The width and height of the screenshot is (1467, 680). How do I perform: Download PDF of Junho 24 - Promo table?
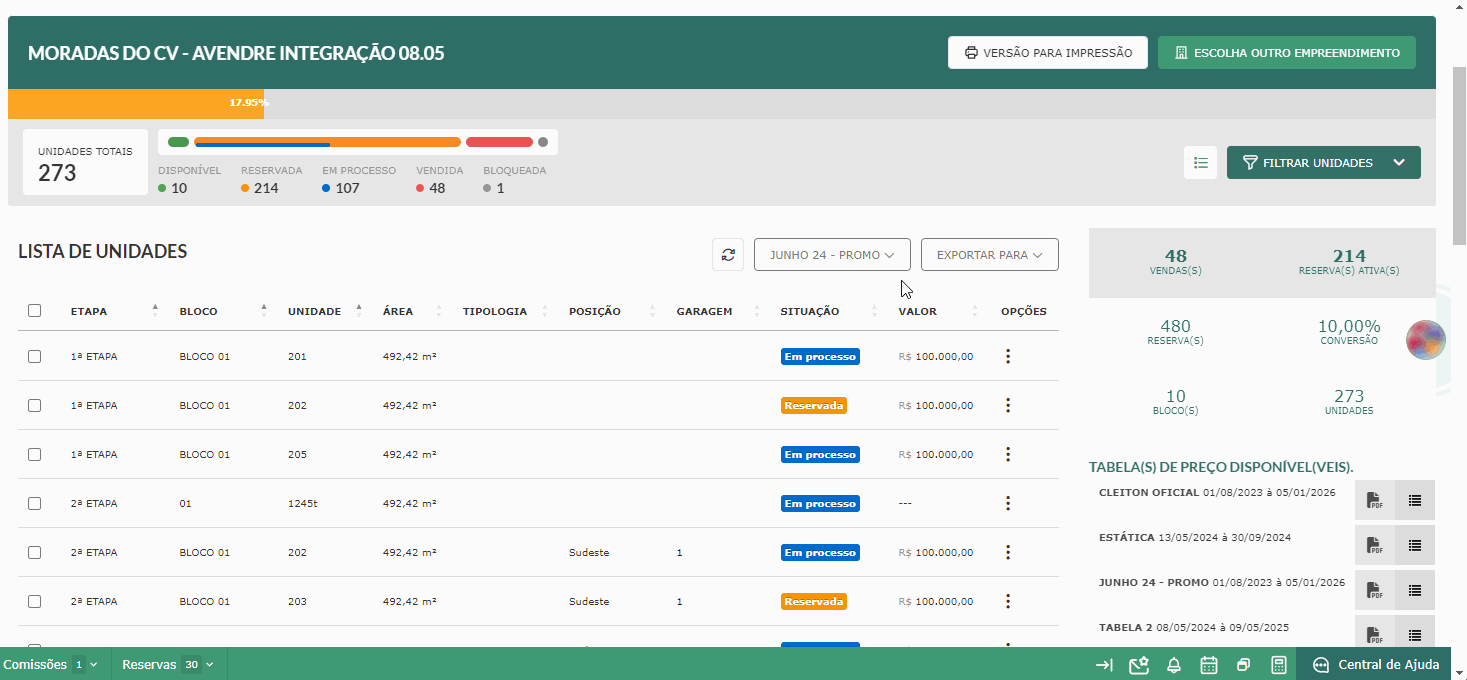click(1375, 590)
